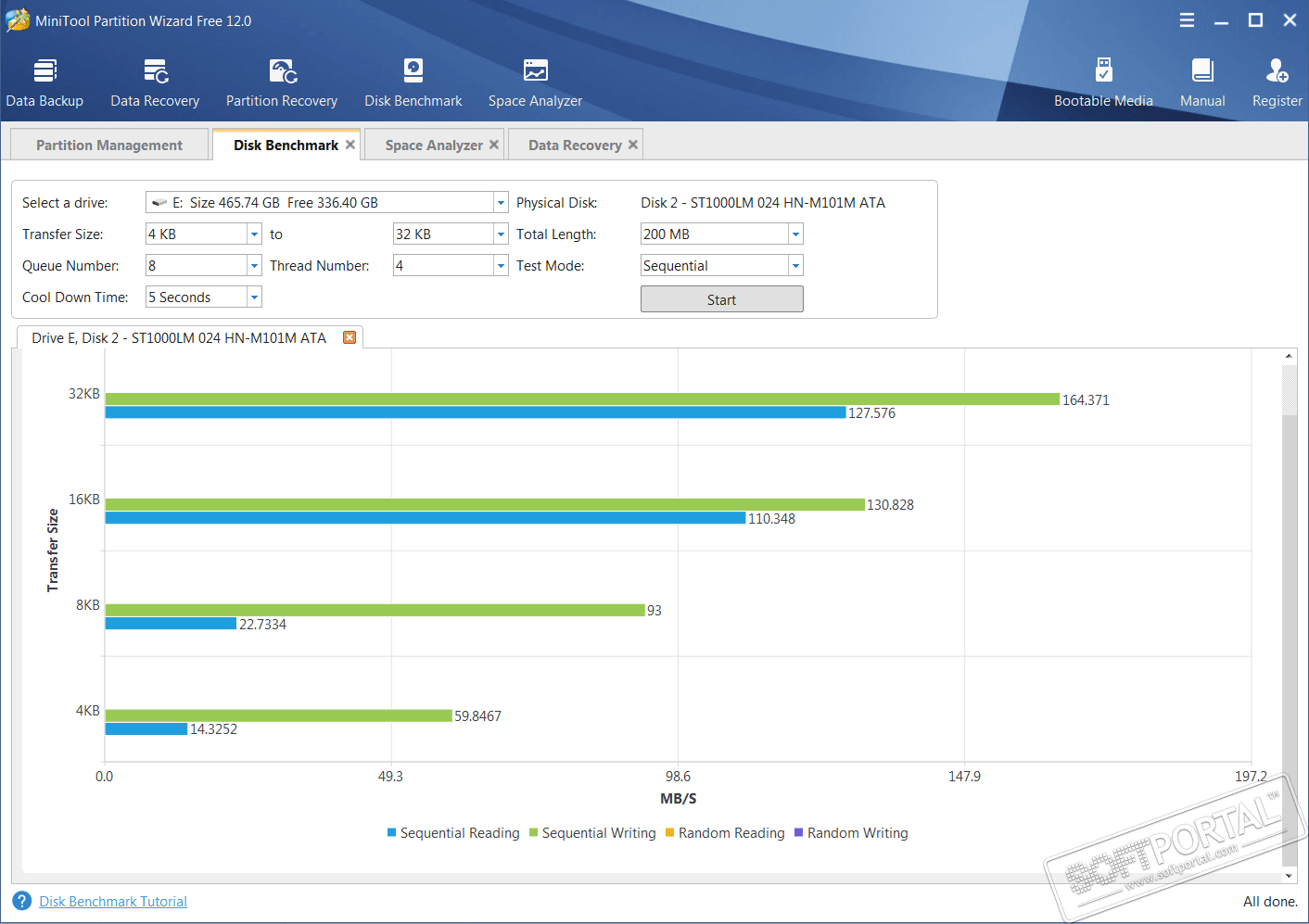1309x924 pixels.
Task: Switch to the Data Recovery tab
Action: click(575, 145)
